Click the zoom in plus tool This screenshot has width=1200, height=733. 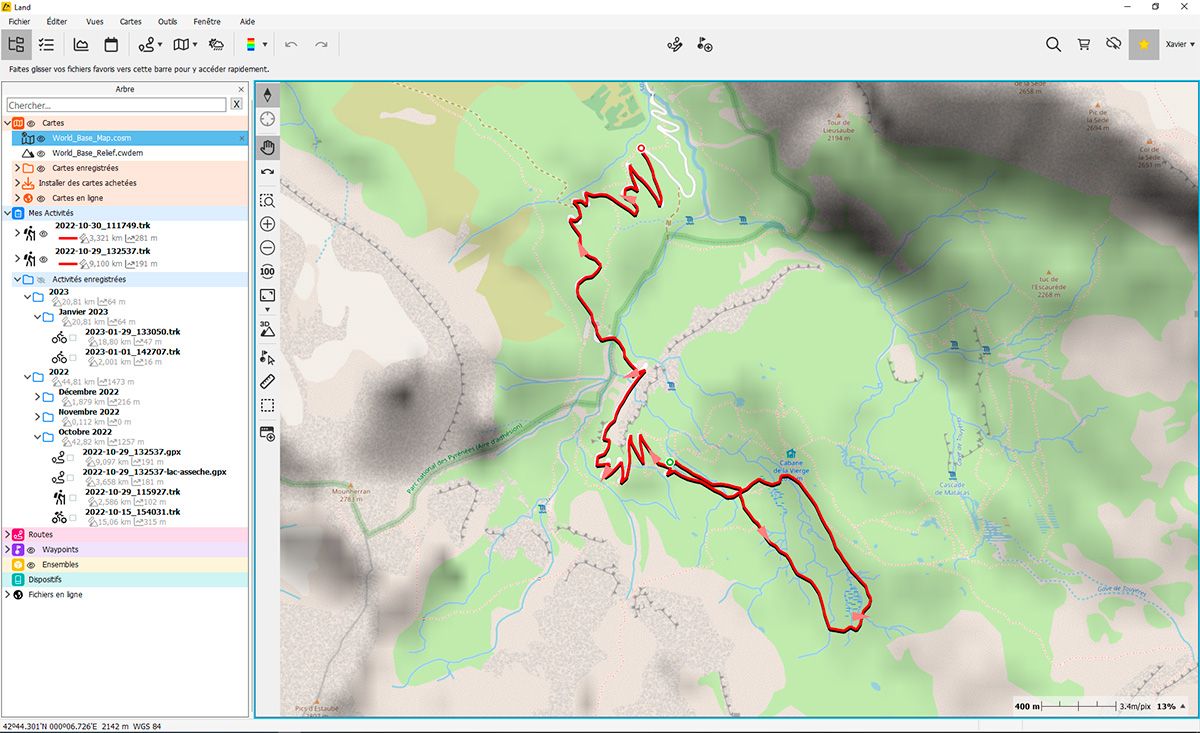(x=267, y=224)
